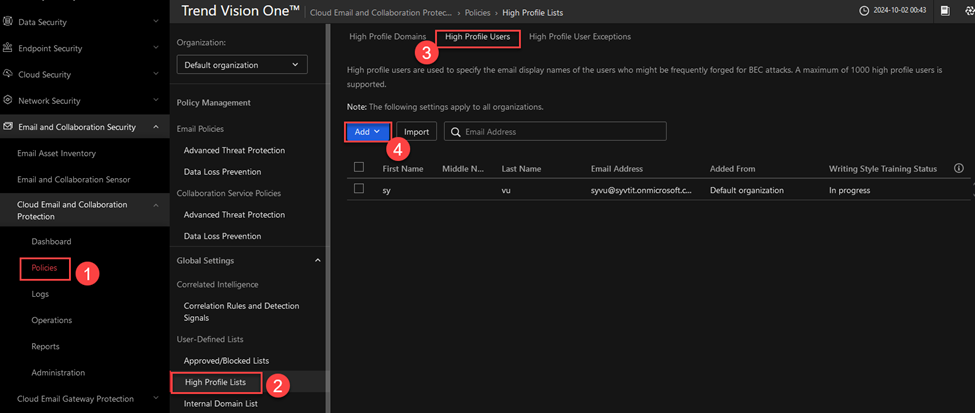Click 'Default organization' cell in table row
The height and width of the screenshot is (413, 975).
[747, 190]
